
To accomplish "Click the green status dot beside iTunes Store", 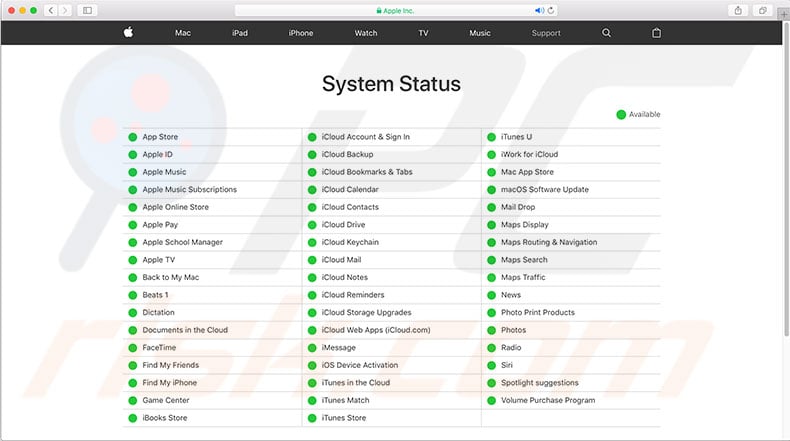I will [x=312, y=418].
